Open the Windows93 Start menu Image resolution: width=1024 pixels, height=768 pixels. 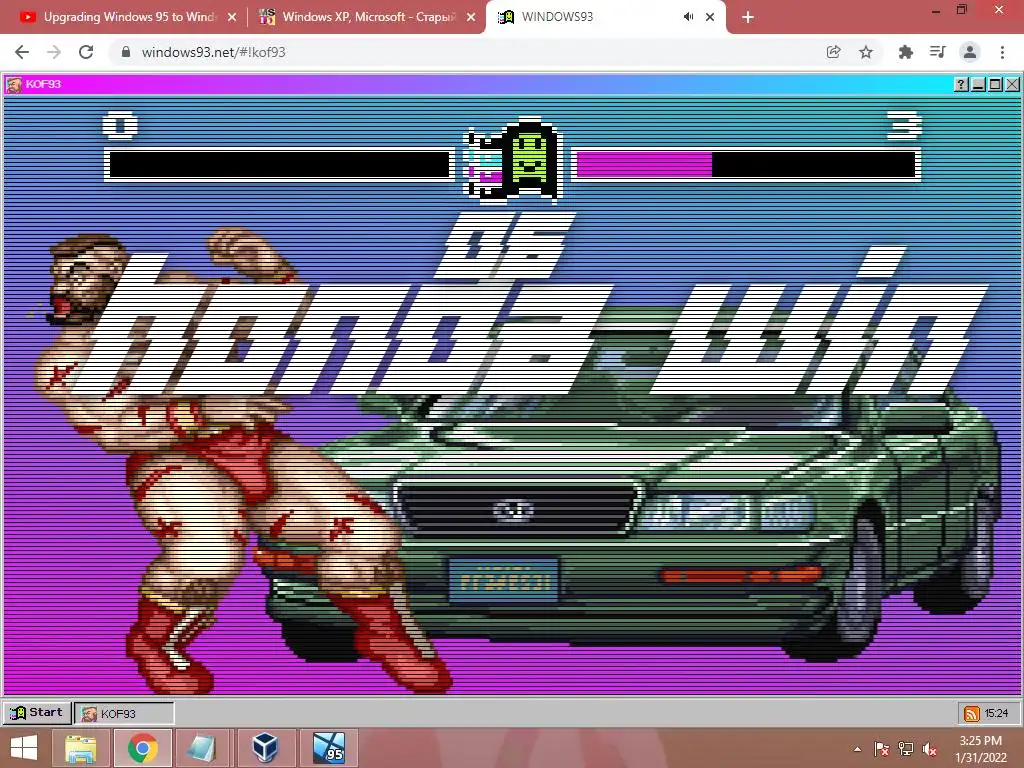tap(37, 713)
